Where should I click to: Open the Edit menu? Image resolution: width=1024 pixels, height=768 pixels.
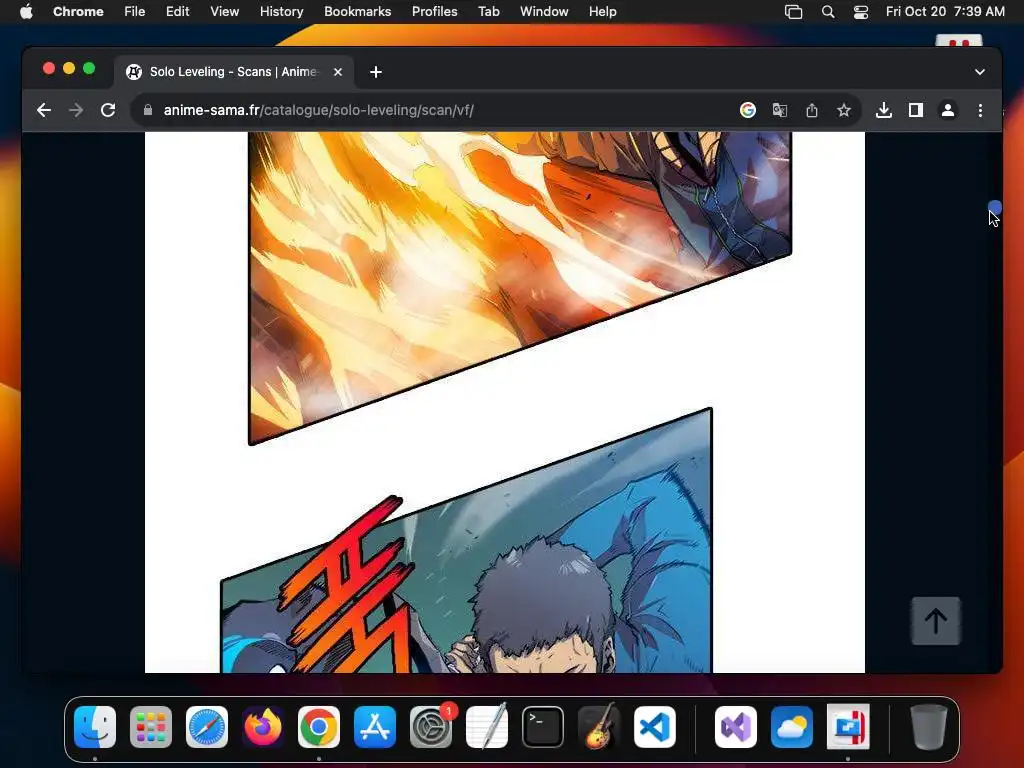[x=177, y=12]
